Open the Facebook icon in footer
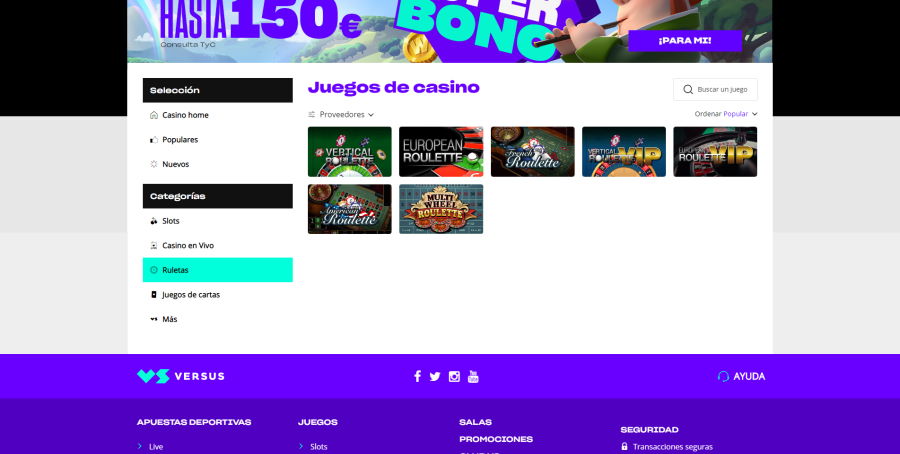Image resolution: width=900 pixels, height=454 pixels. [x=417, y=376]
